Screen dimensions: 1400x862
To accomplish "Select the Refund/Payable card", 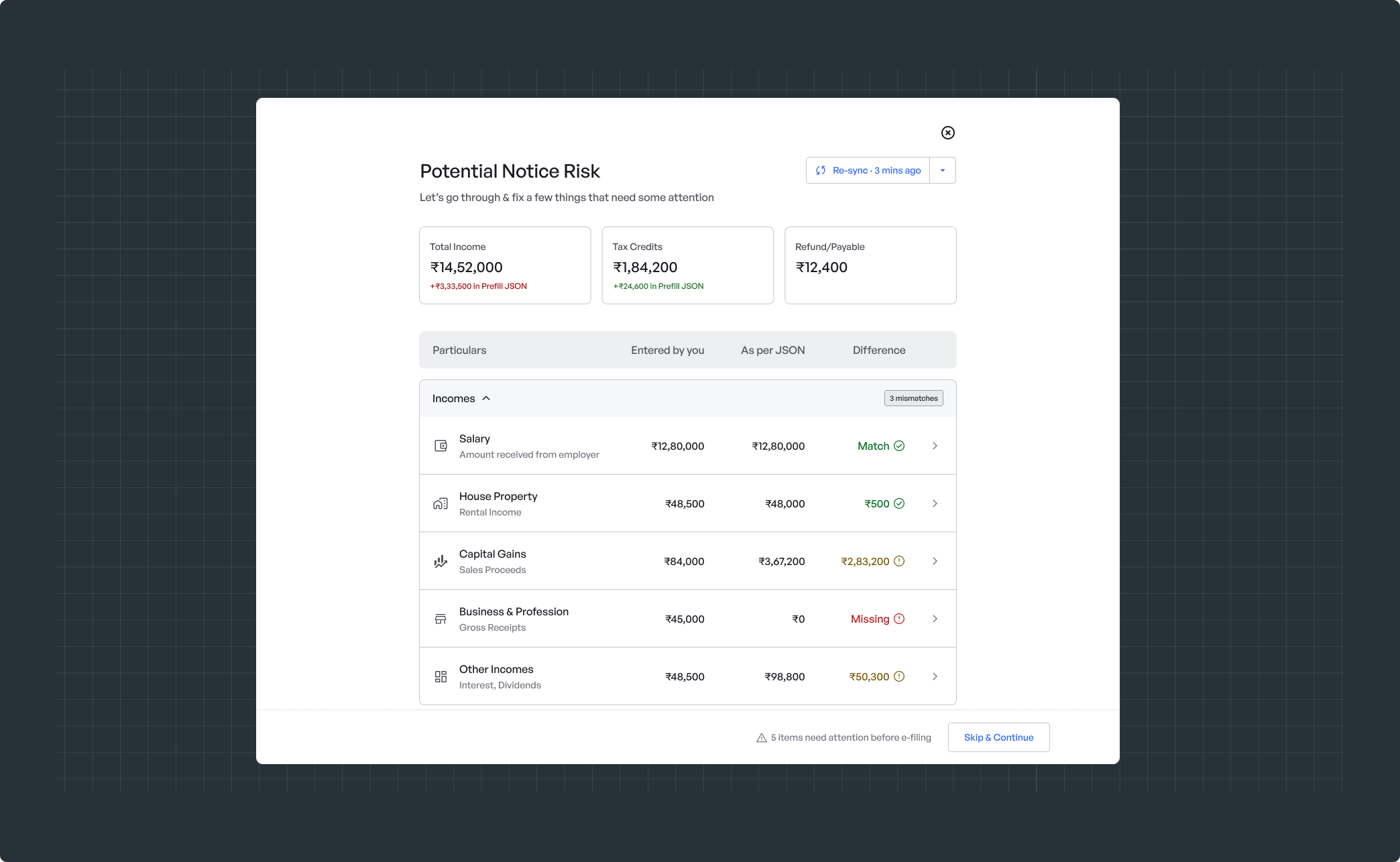I will coord(870,265).
